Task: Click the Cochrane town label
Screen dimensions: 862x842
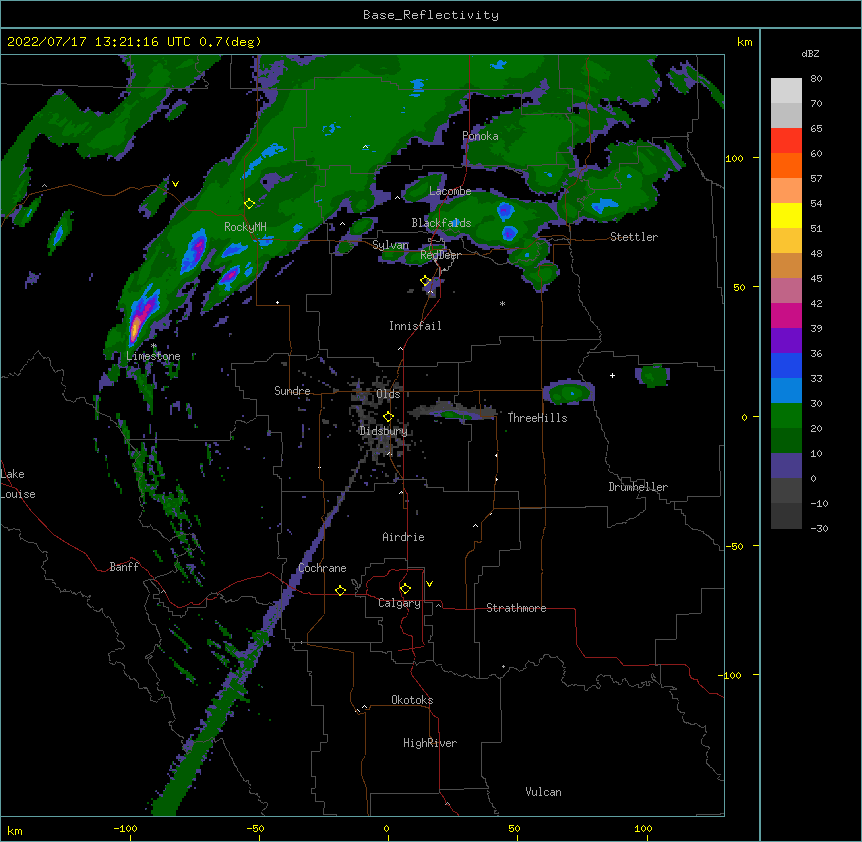Action: click(322, 568)
